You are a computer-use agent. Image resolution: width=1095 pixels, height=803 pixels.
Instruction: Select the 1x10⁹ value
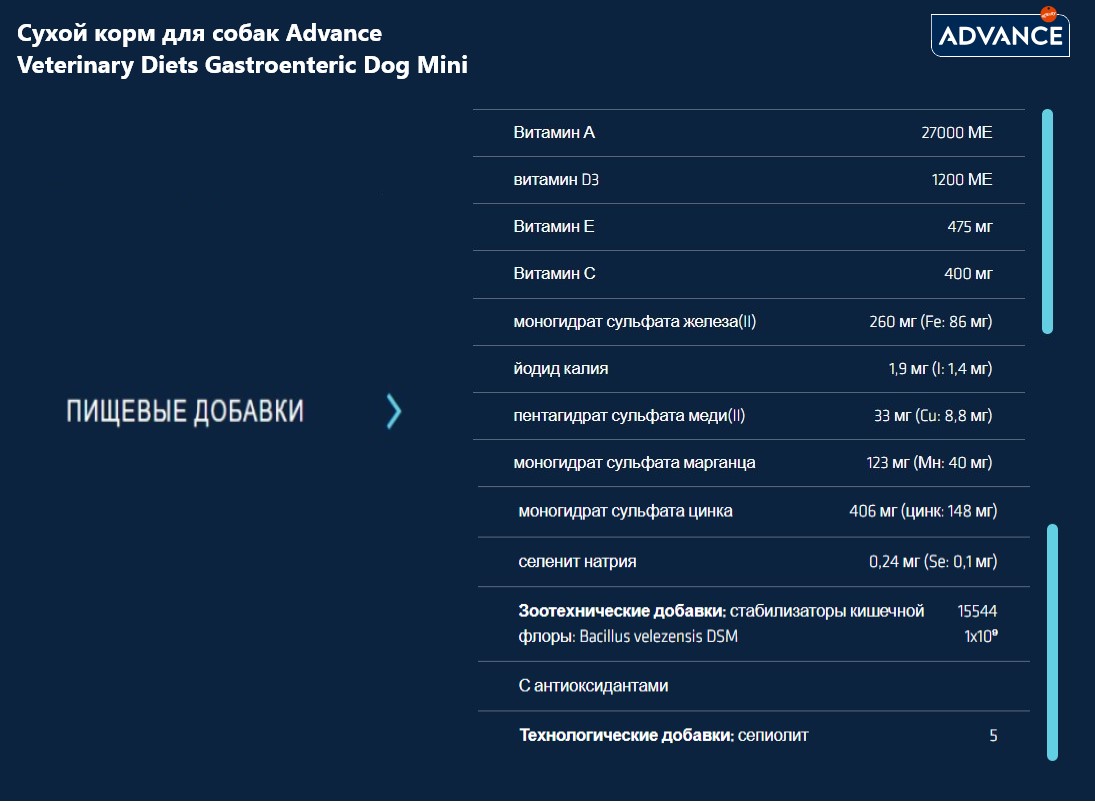[x=980, y=636]
